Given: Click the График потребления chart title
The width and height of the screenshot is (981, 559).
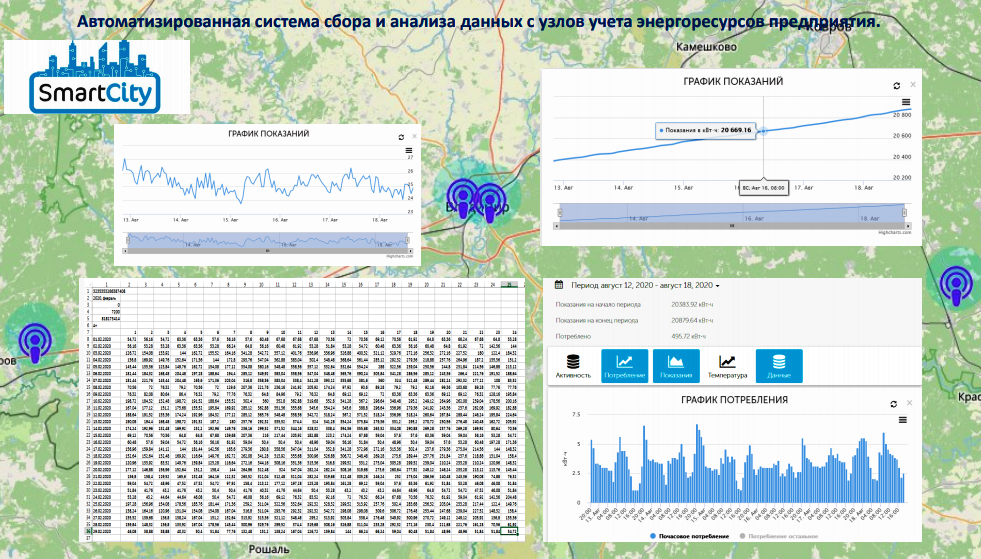Looking at the screenshot, I should [x=734, y=400].
